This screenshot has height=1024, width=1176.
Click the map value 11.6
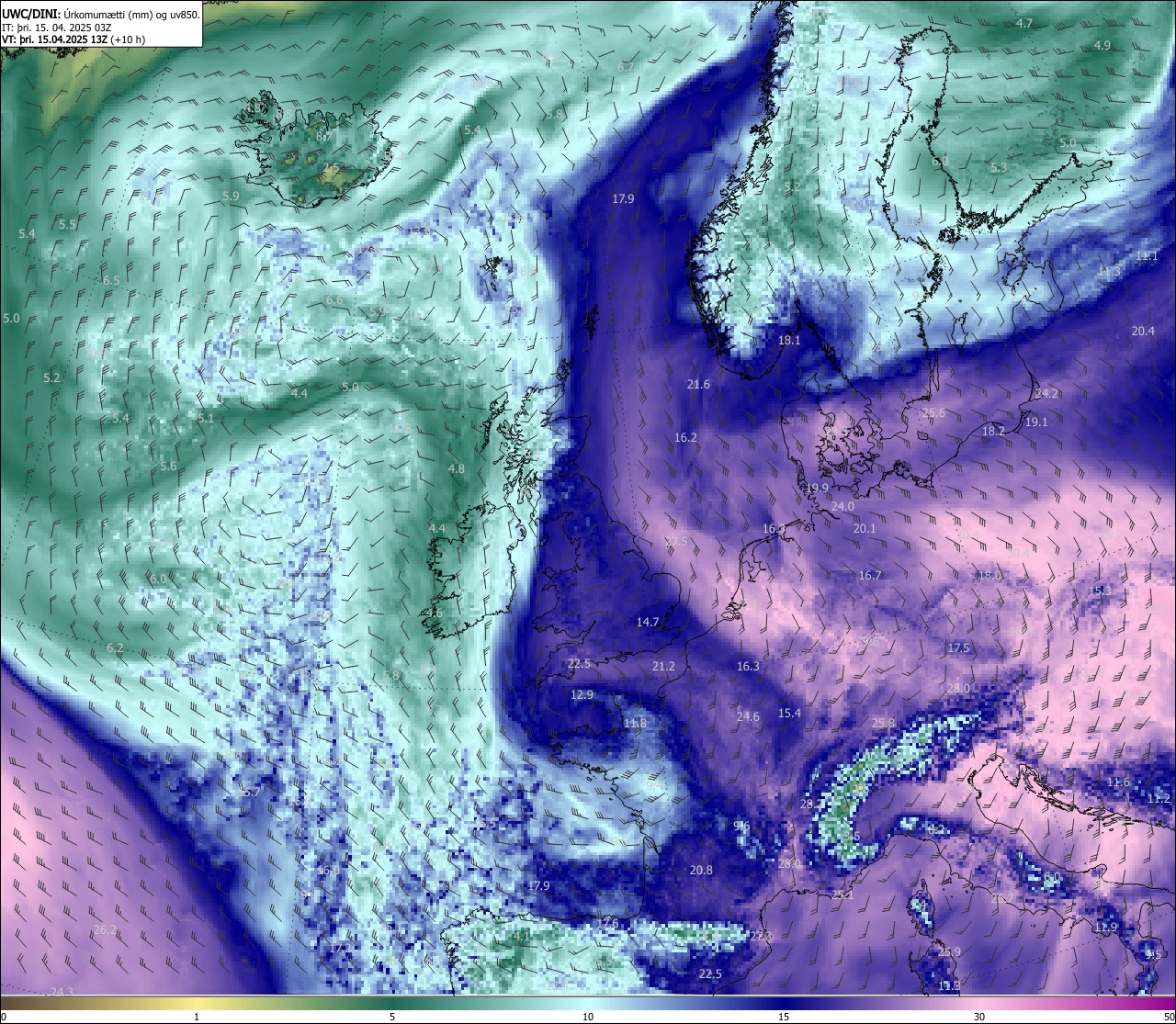1118,782
